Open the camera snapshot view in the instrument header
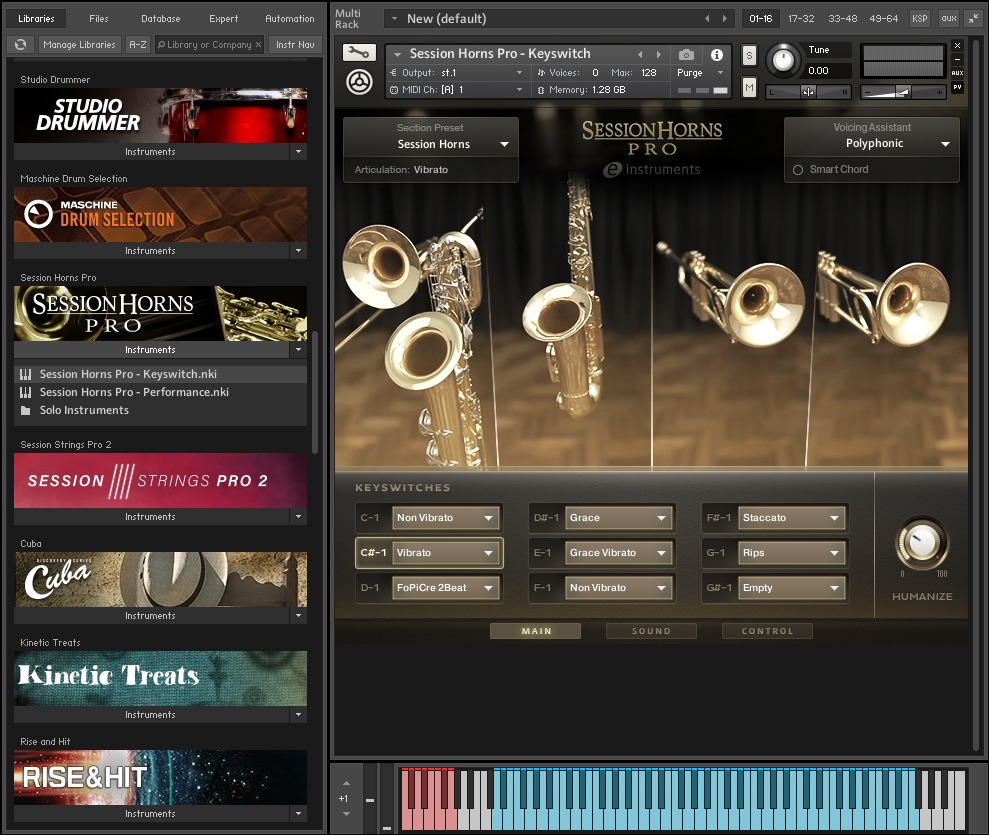The image size is (989, 835). [685, 57]
